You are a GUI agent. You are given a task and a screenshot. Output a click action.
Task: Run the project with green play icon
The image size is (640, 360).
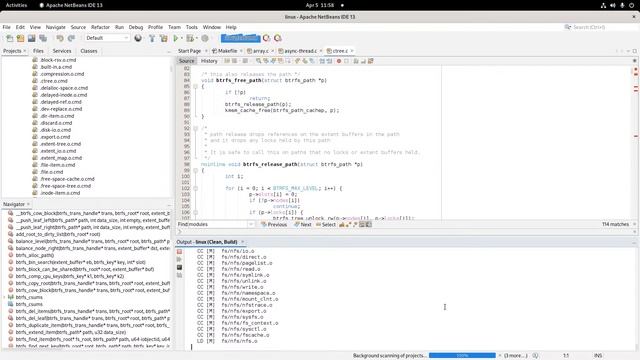tap(176, 38)
